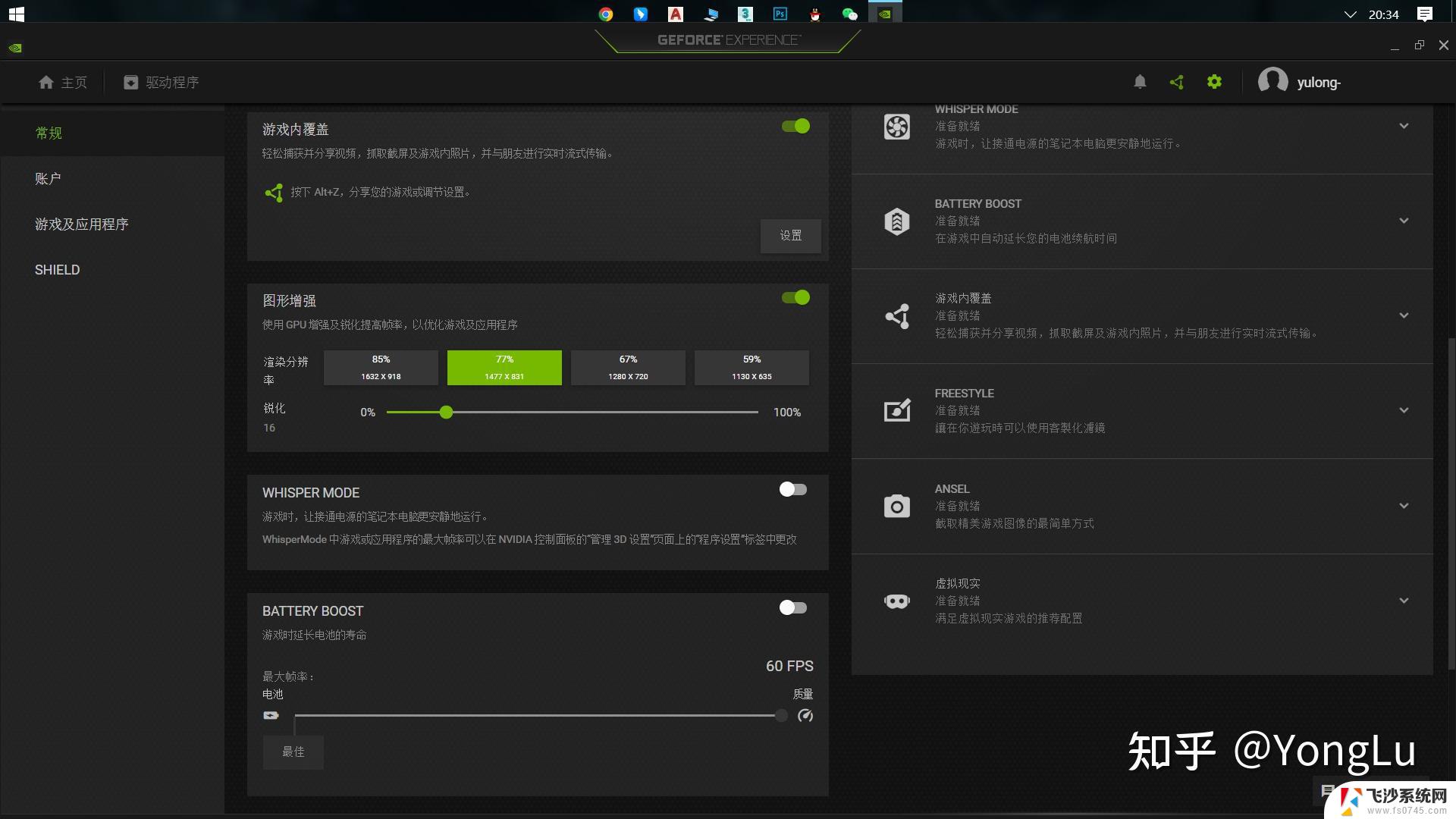Click the 60 FPS value text

tap(789, 666)
